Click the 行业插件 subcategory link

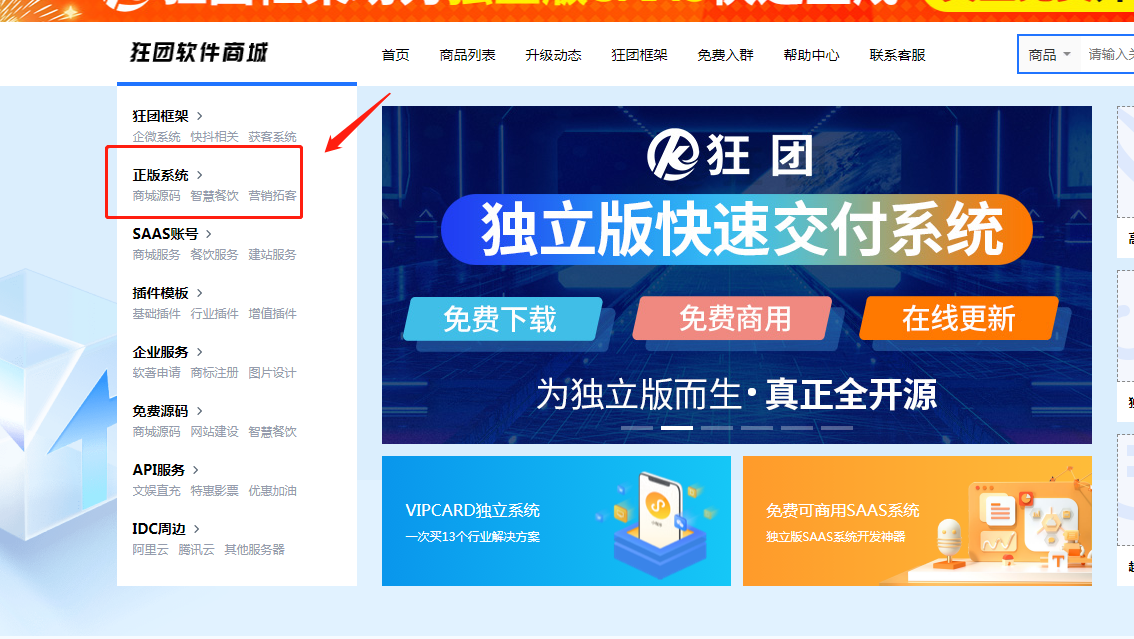(214, 314)
